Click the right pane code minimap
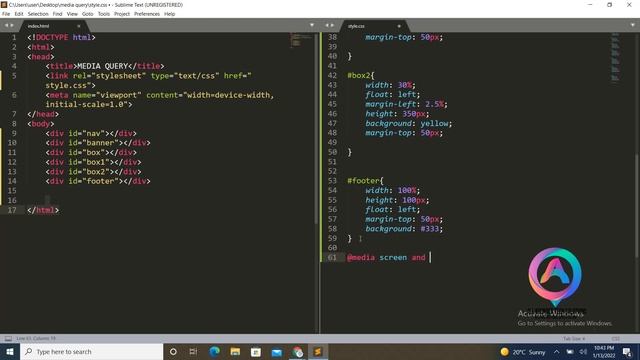Screen dimensions: 640x360 (616, 58)
